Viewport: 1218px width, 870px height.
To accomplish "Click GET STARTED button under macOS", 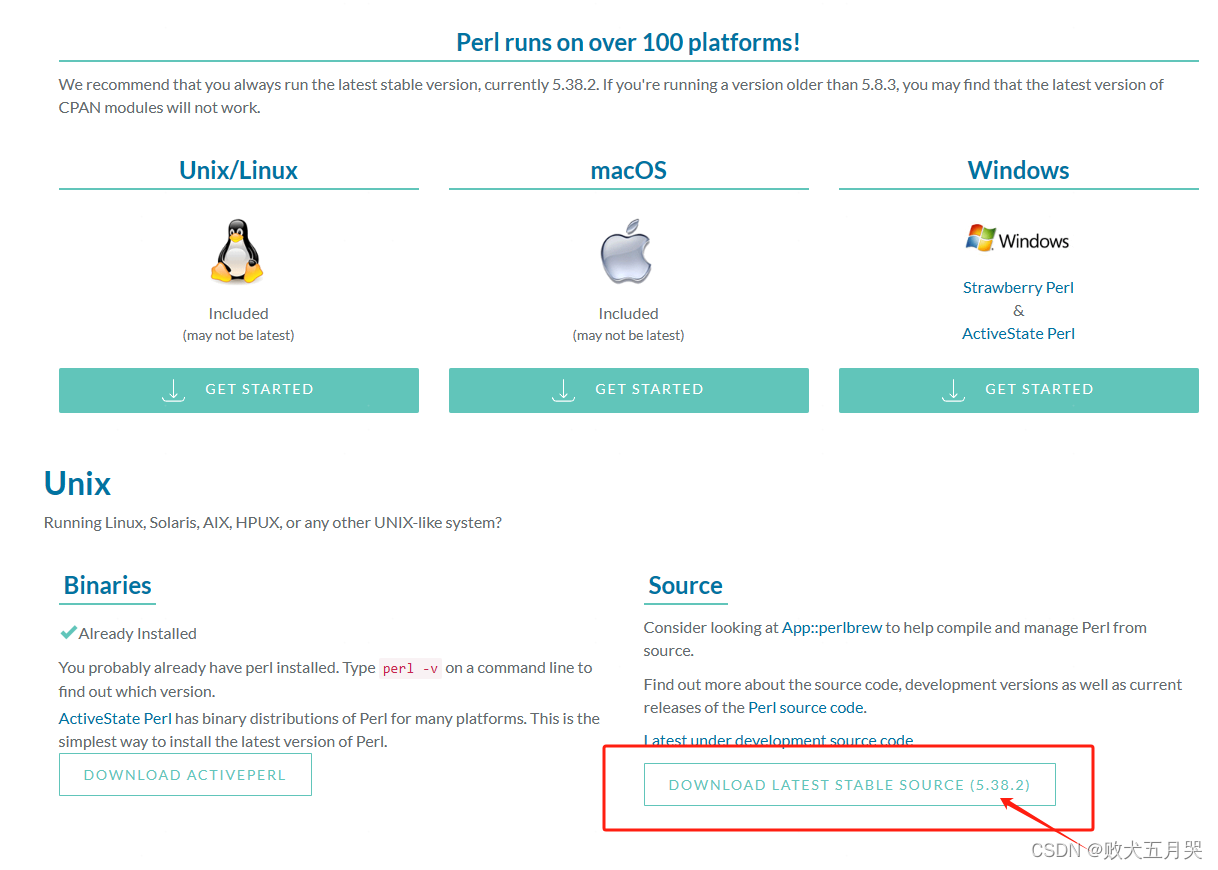I will [x=629, y=390].
